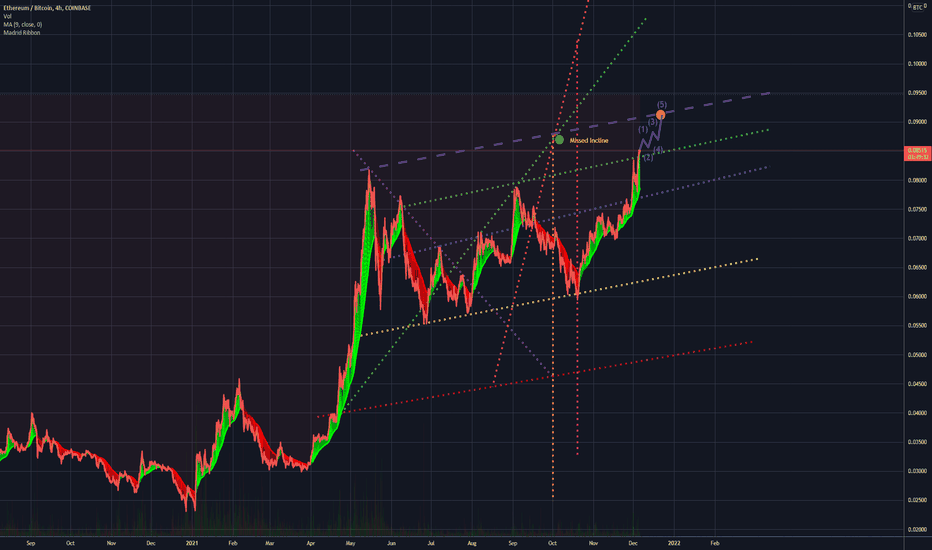
Task: Select the Madrid Ribbon indicator label
Action: tap(22, 33)
